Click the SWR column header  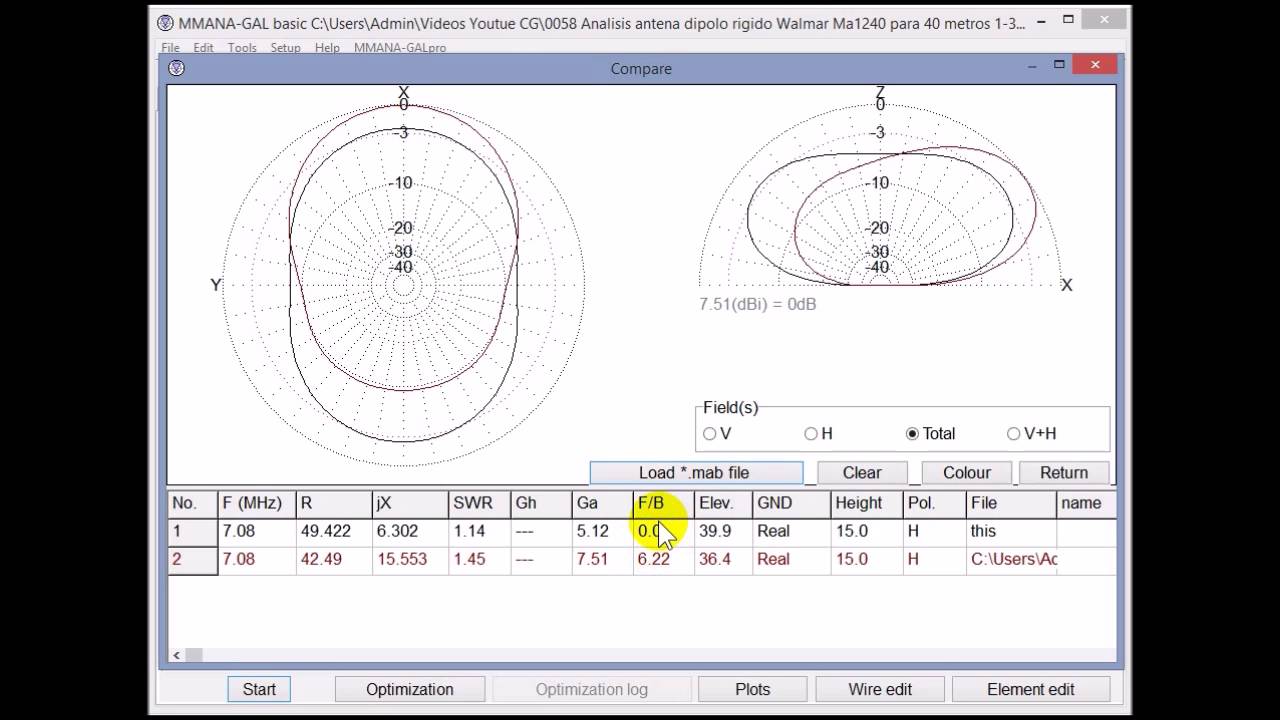[480, 503]
